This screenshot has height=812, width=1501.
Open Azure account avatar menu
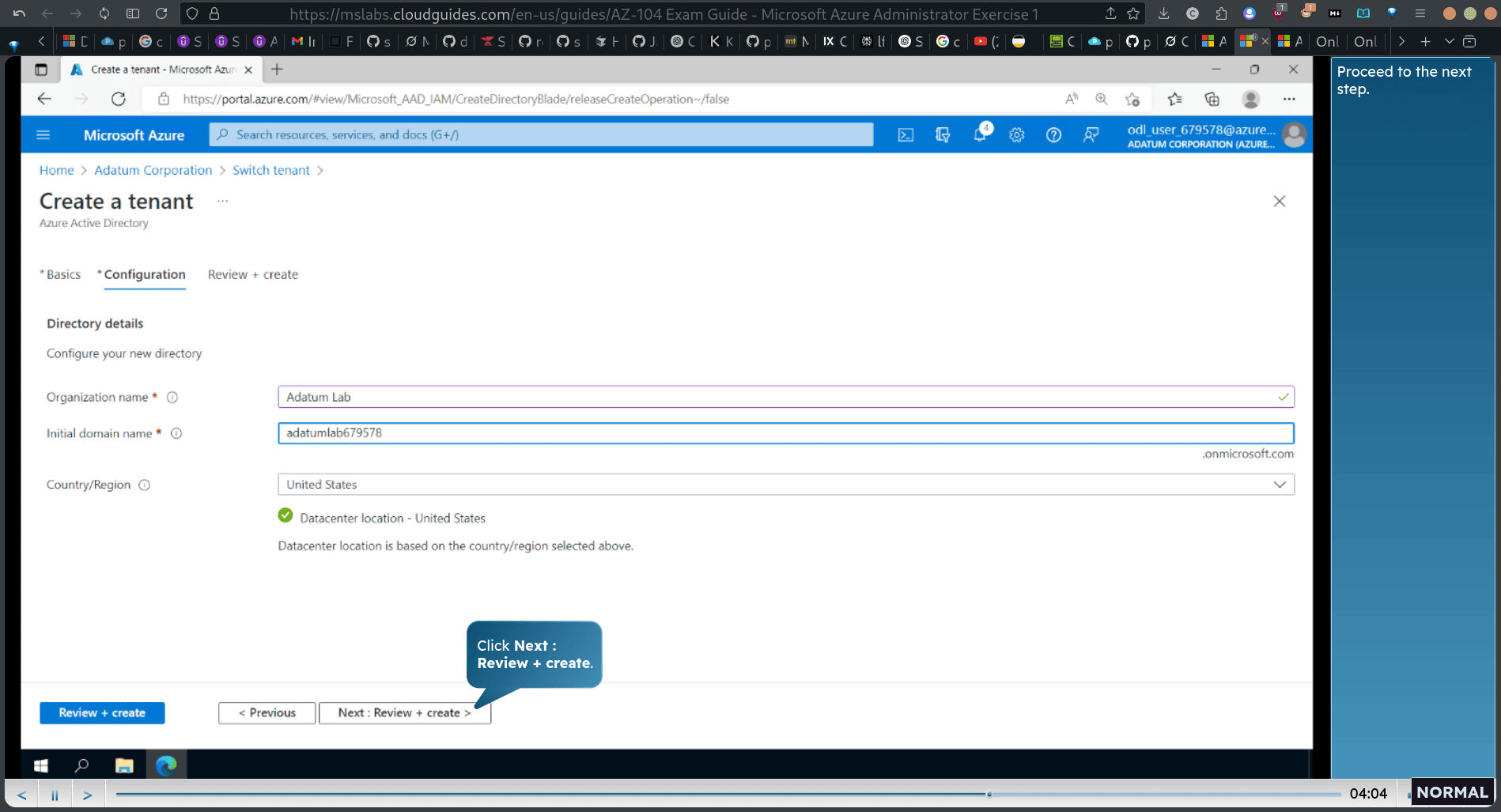click(1295, 135)
